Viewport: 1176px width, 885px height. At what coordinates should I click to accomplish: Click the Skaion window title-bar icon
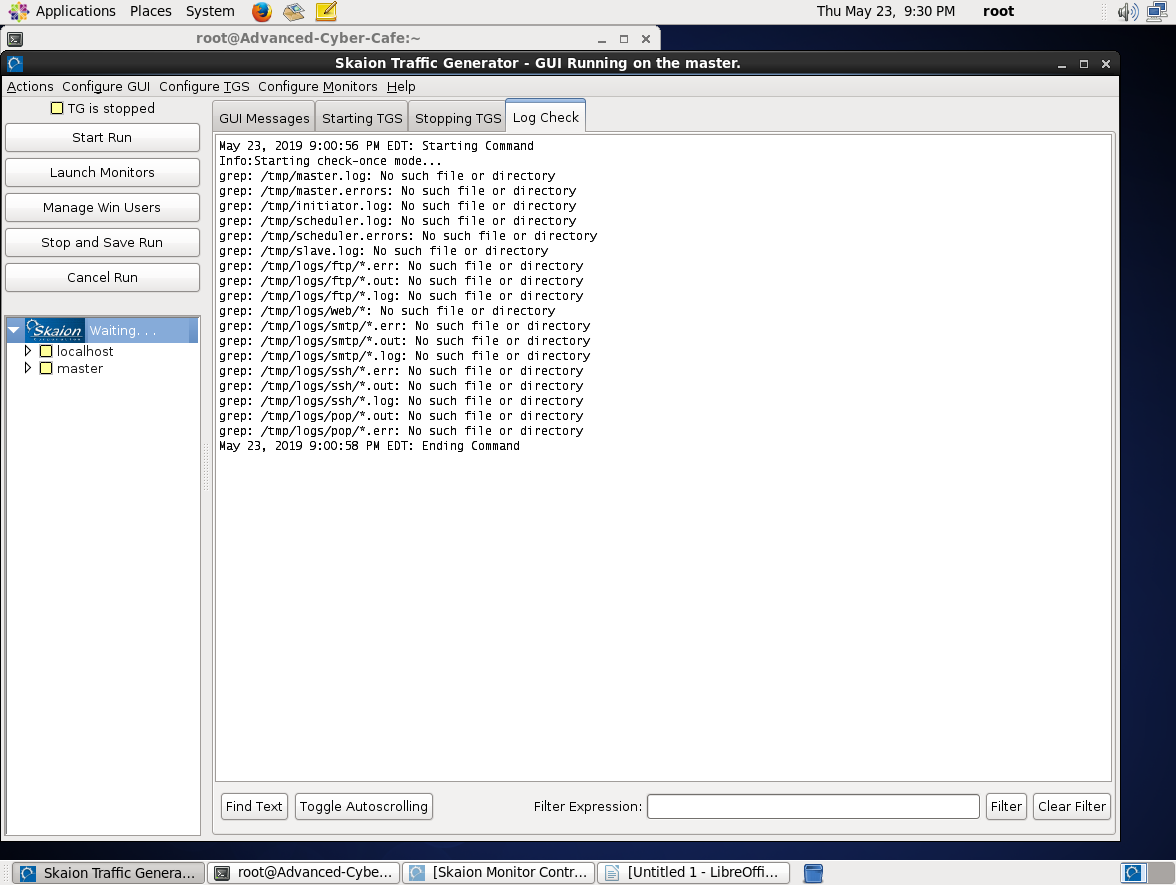click(15, 64)
